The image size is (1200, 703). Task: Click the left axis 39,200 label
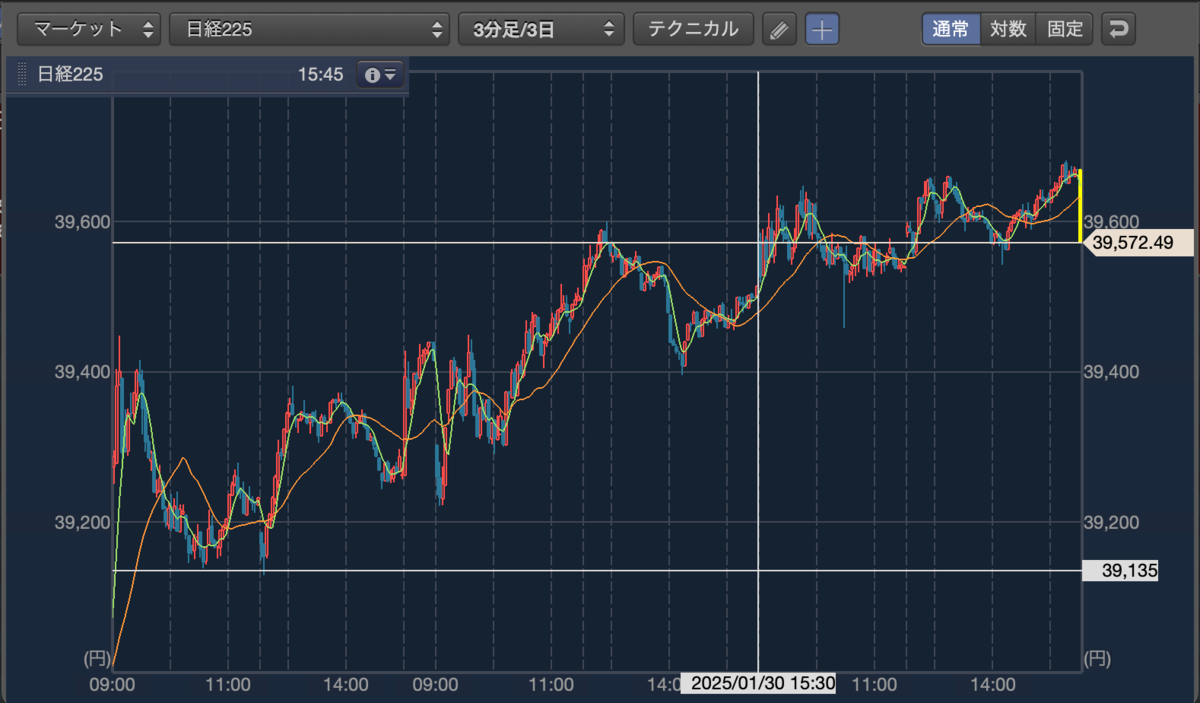click(82, 522)
